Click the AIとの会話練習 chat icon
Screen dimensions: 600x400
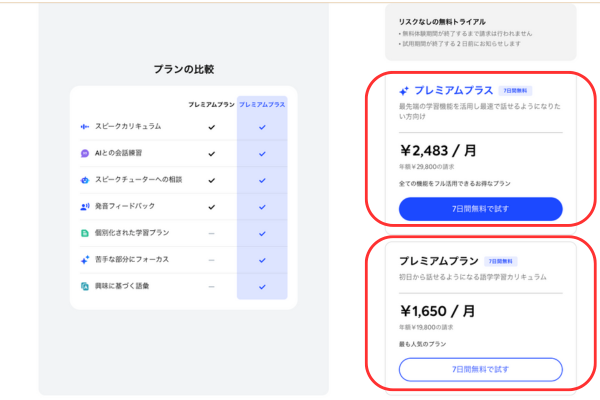coord(85,153)
